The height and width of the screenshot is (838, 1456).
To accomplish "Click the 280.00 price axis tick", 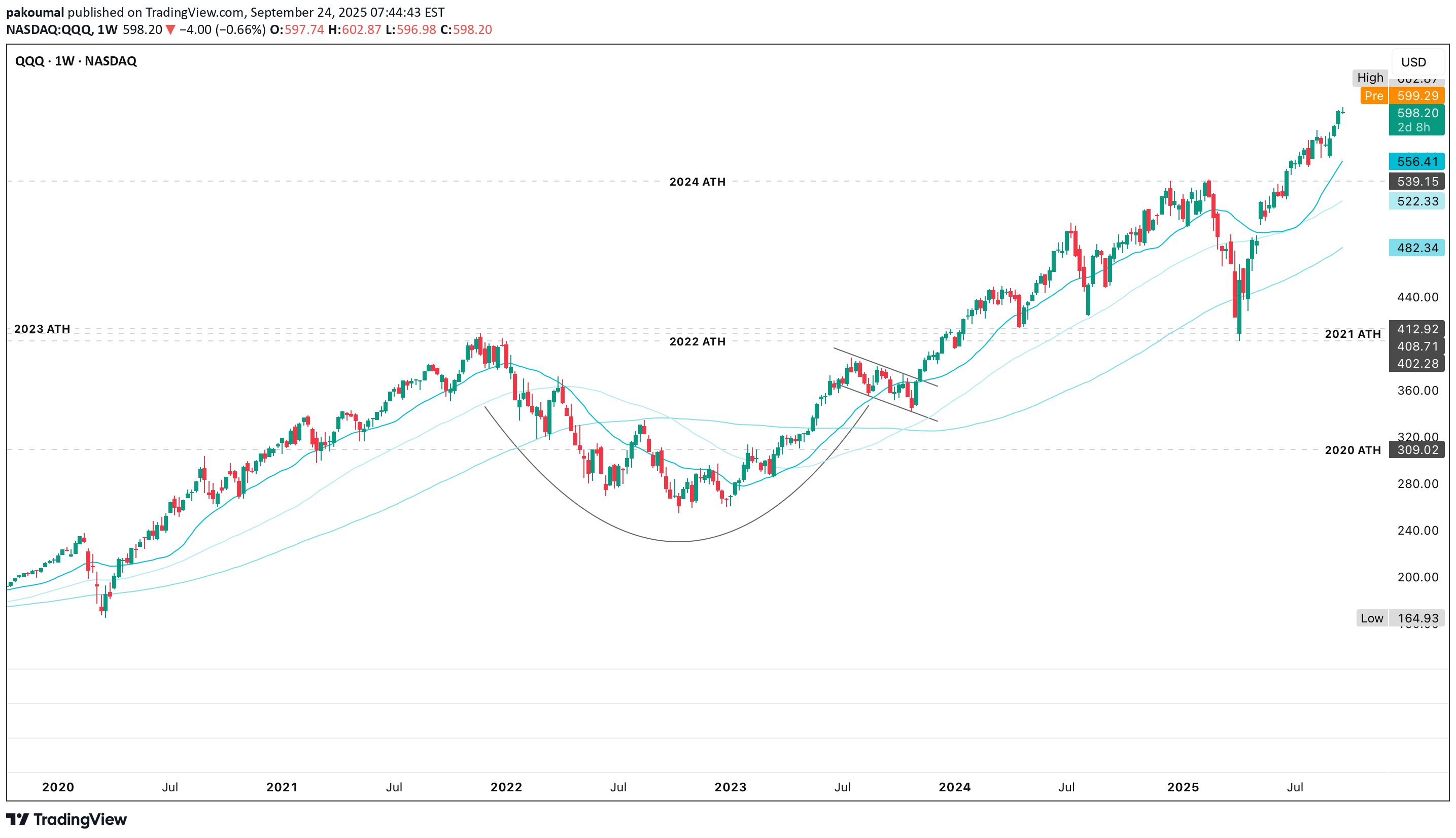I will click(x=1417, y=484).
